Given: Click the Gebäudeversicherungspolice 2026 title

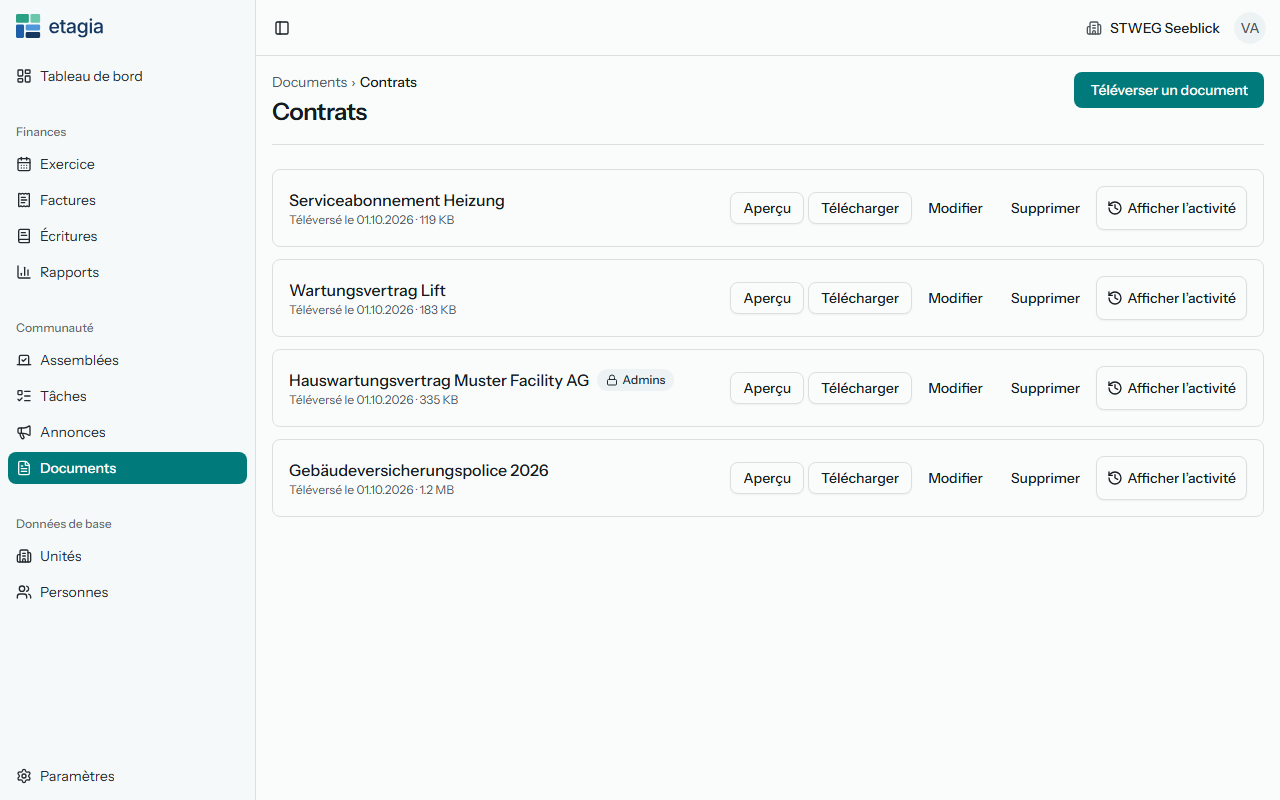Looking at the screenshot, I should (419, 470).
